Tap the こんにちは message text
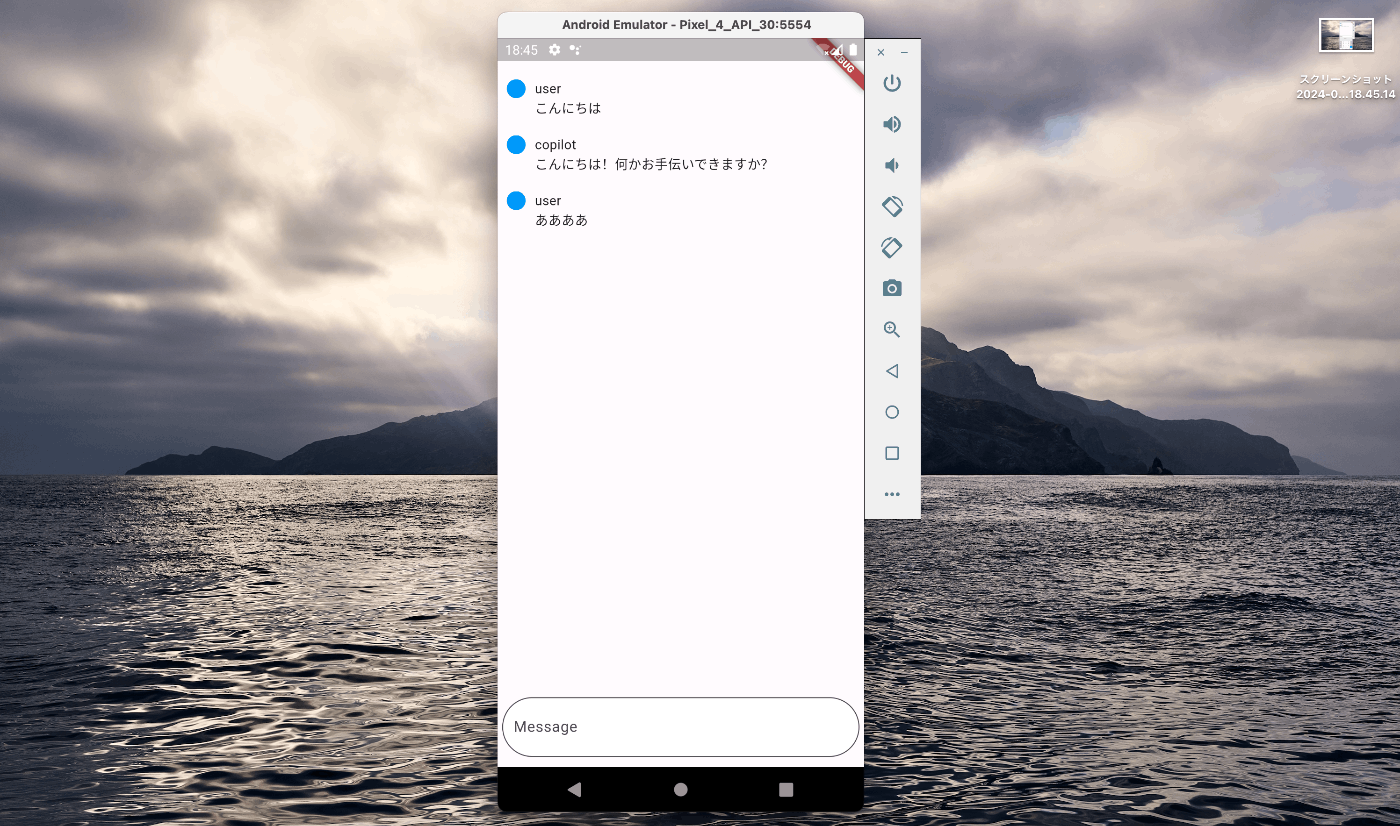Screen dimensions: 1400x826 point(568,108)
